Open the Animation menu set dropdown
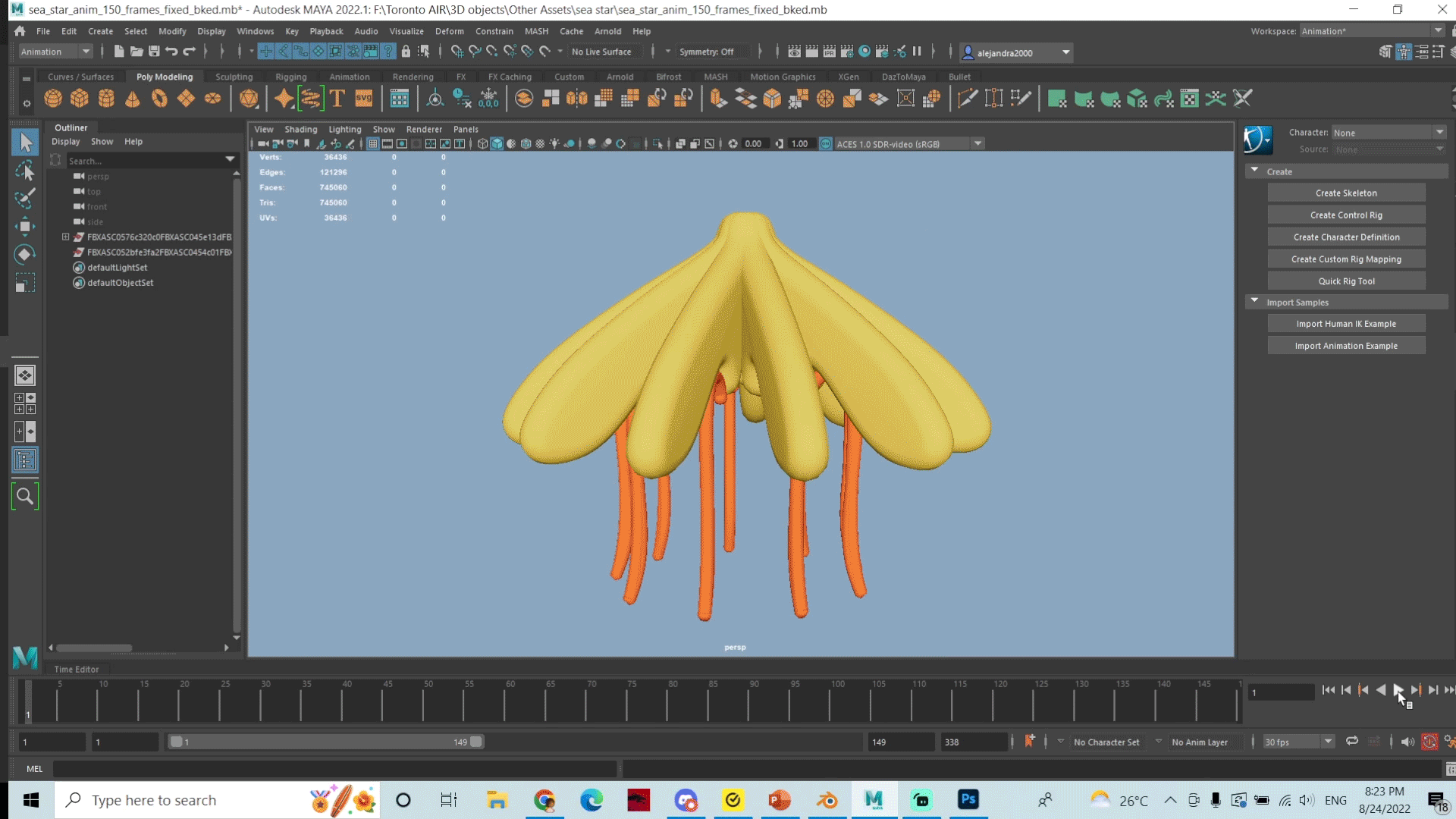Image resolution: width=1456 pixels, height=819 pixels. [55, 52]
